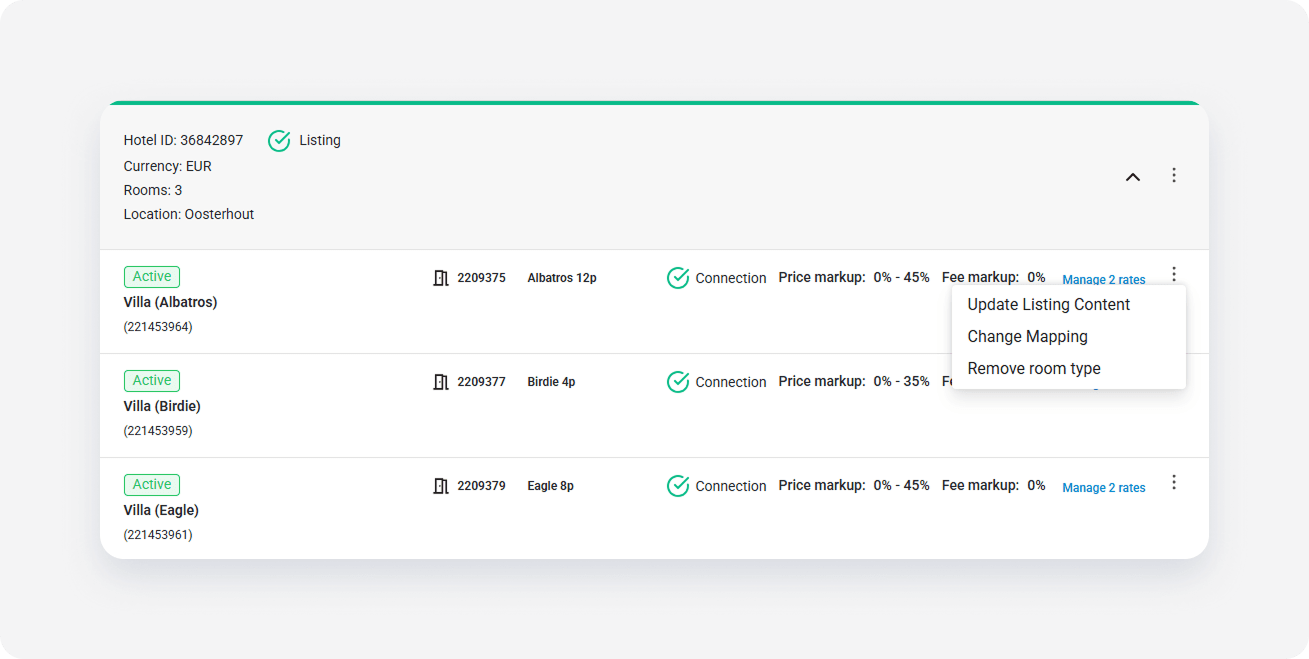Click the door icon beside 2209377
Viewport: 1309px width, 659px height.
[441, 382]
